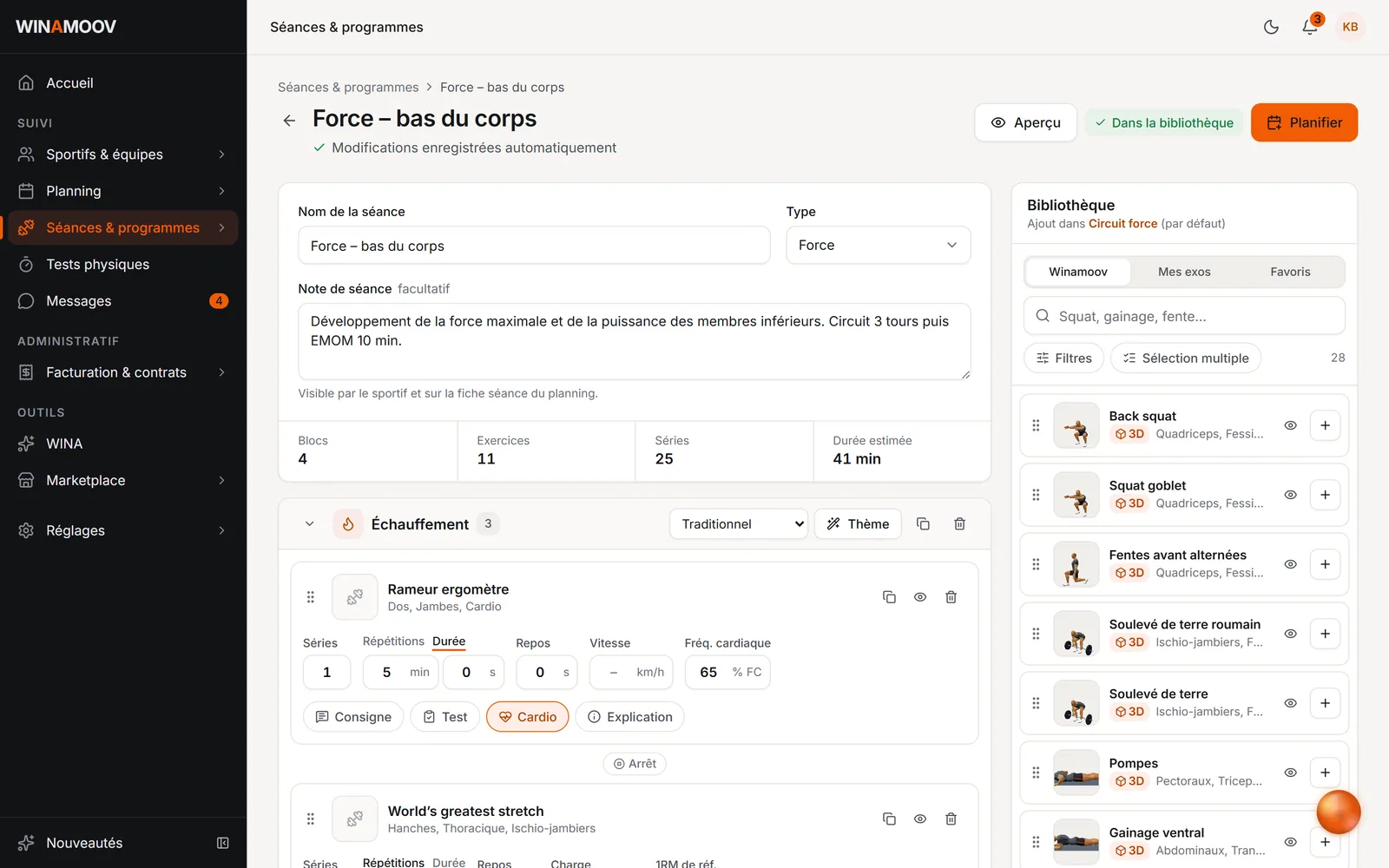Preview Back squat with eye icon
Viewport: 1389px width, 868px height.
pyautogui.click(x=1291, y=425)
